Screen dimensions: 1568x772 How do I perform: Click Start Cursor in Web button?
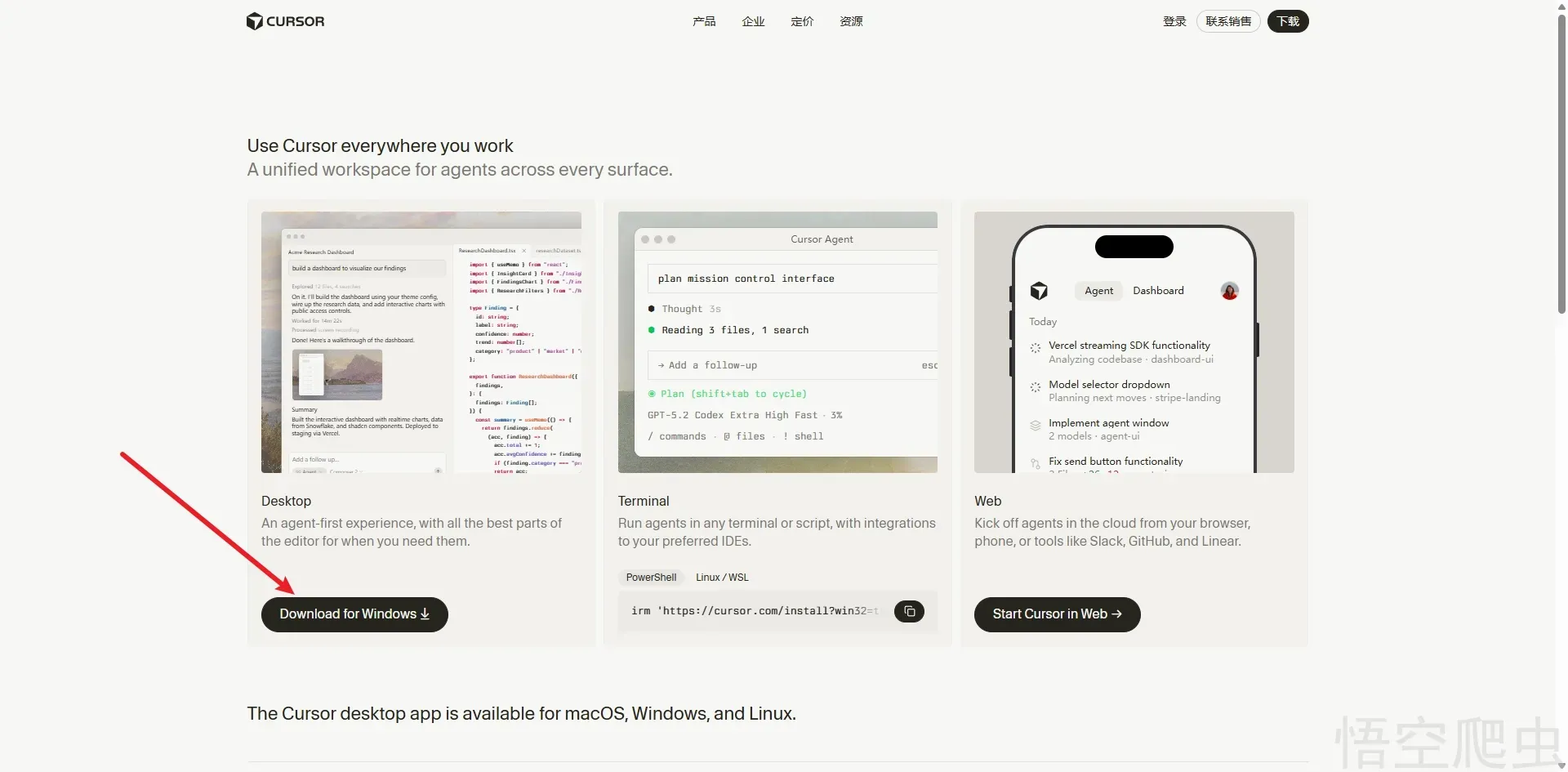tap(1057, 614)
